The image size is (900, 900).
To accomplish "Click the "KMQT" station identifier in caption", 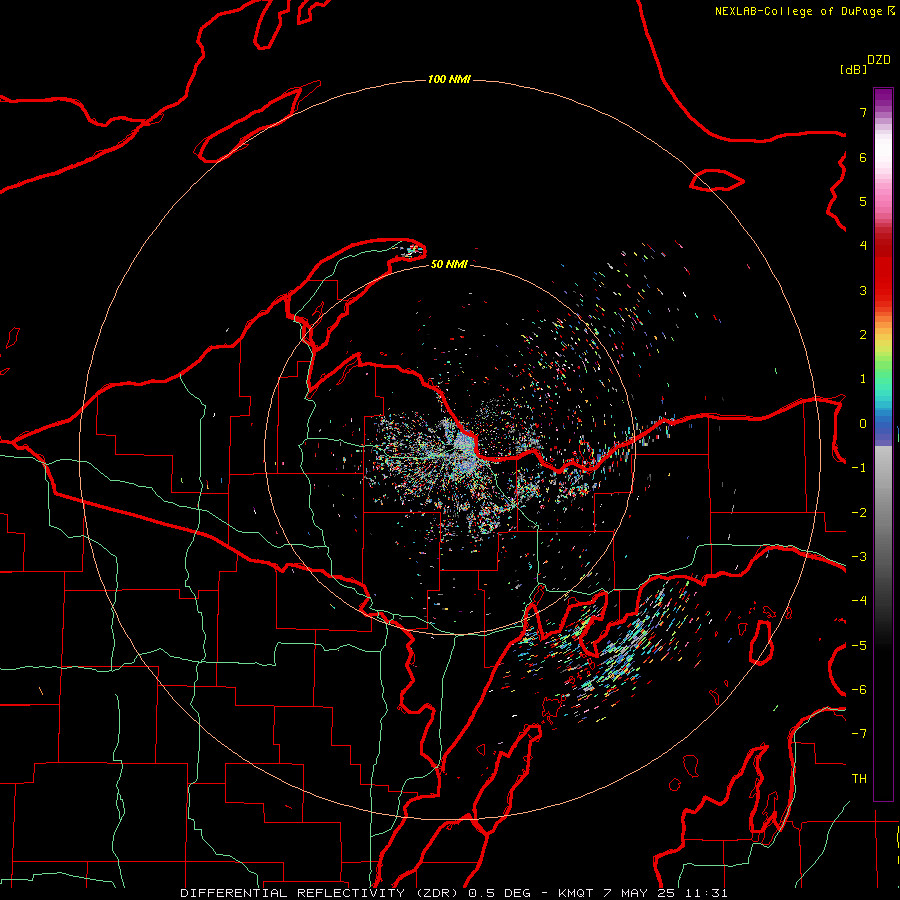I will (575, 893).
